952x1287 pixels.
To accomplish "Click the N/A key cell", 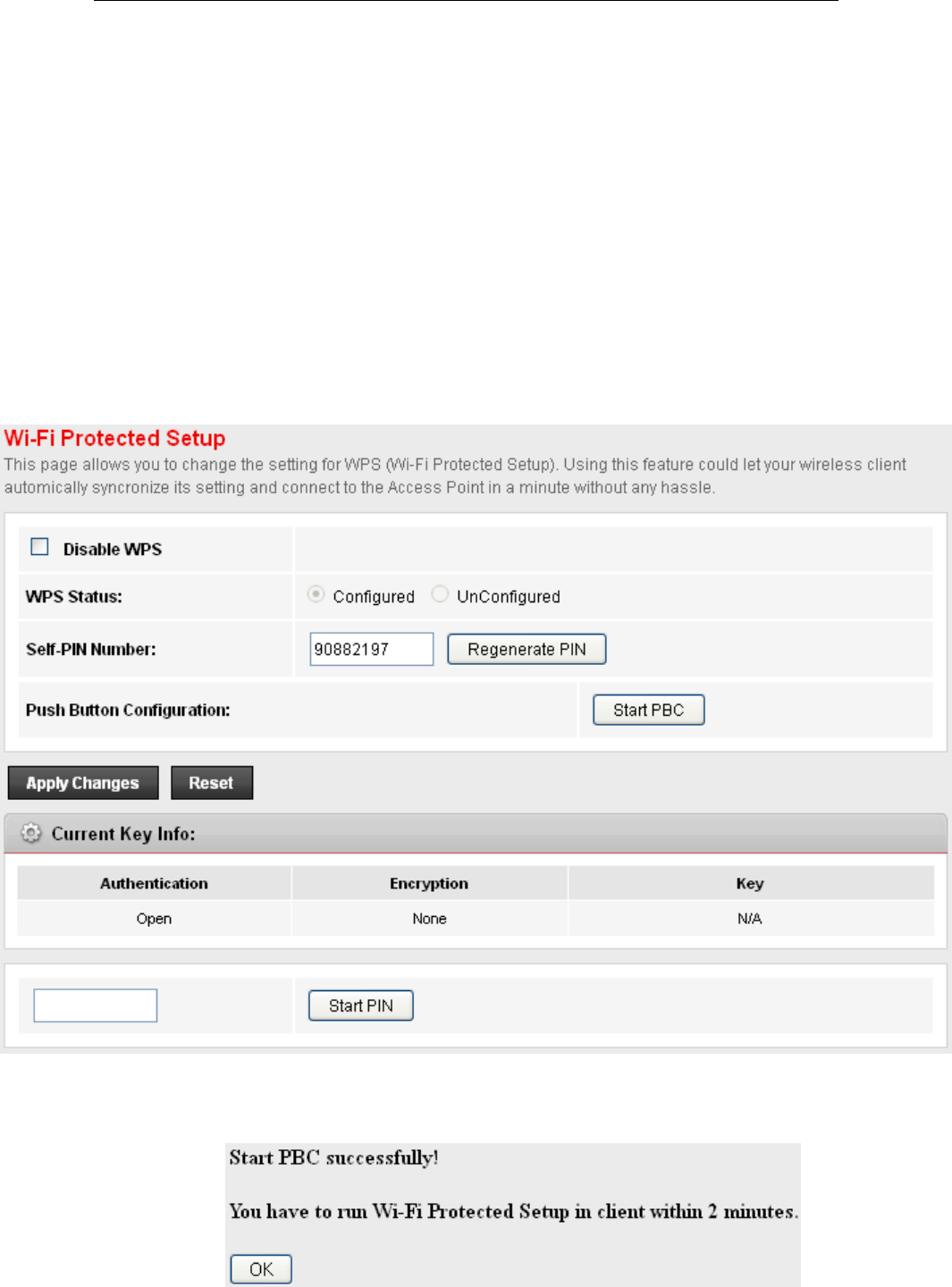I will click(750, 919).
